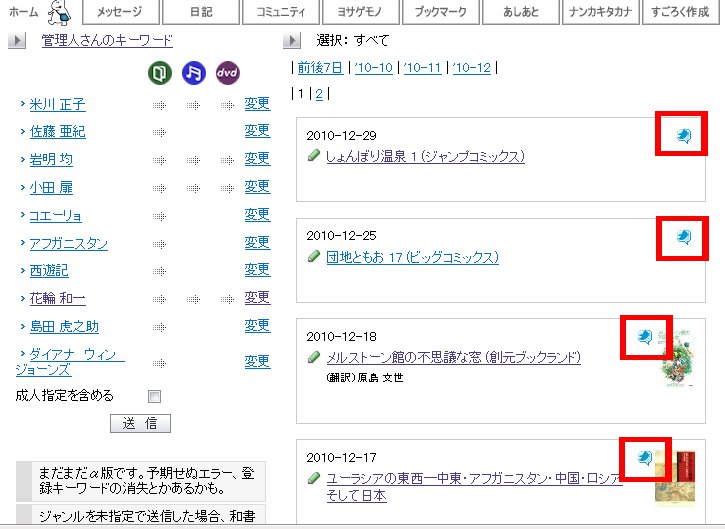Click speech bubble icon for ユーラシアの東西
Image resolution: width=725 pixels, height=529 pixels.
[x=646, y=459]
